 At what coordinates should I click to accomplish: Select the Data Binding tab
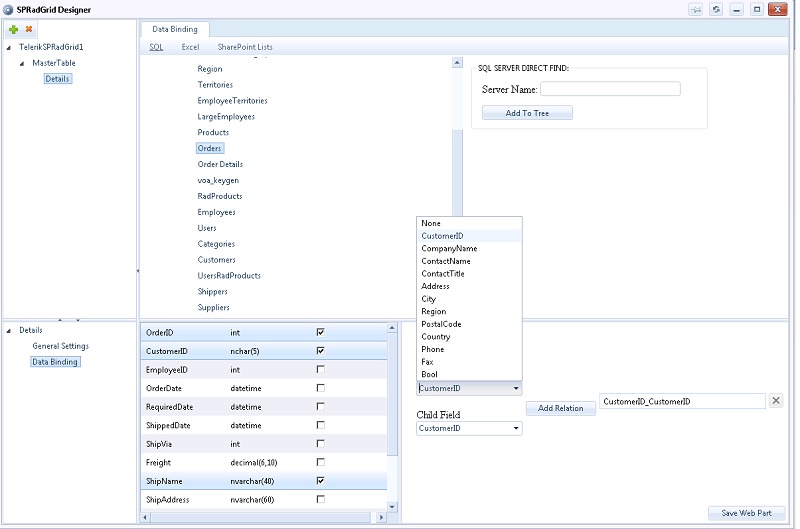pos(174,29)
